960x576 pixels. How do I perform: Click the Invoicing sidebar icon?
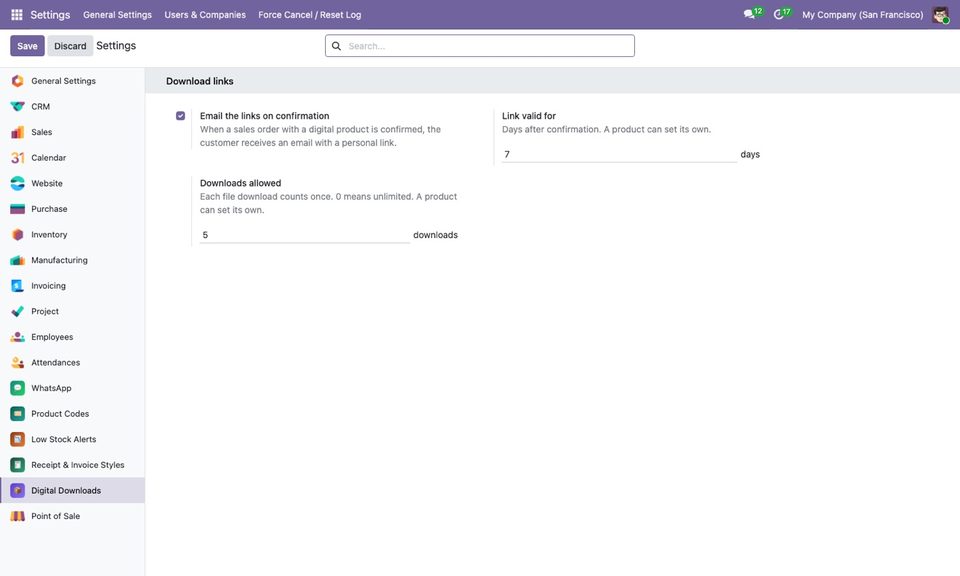point(18,286)
